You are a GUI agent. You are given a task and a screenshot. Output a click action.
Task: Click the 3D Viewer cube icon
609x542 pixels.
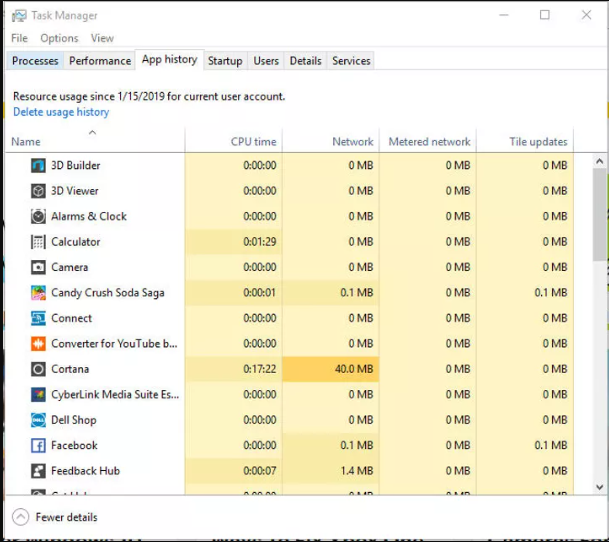[38, 191]
